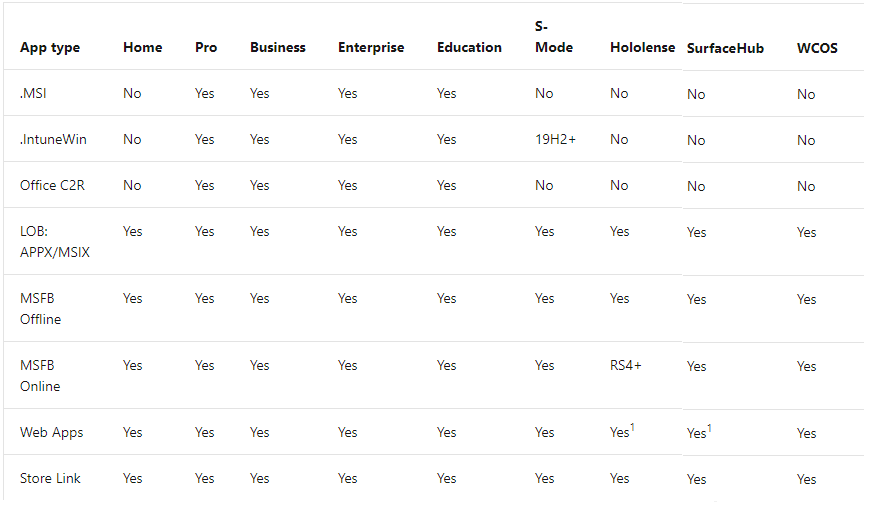
Task: Select the Home column header
Action: [142, 47]
